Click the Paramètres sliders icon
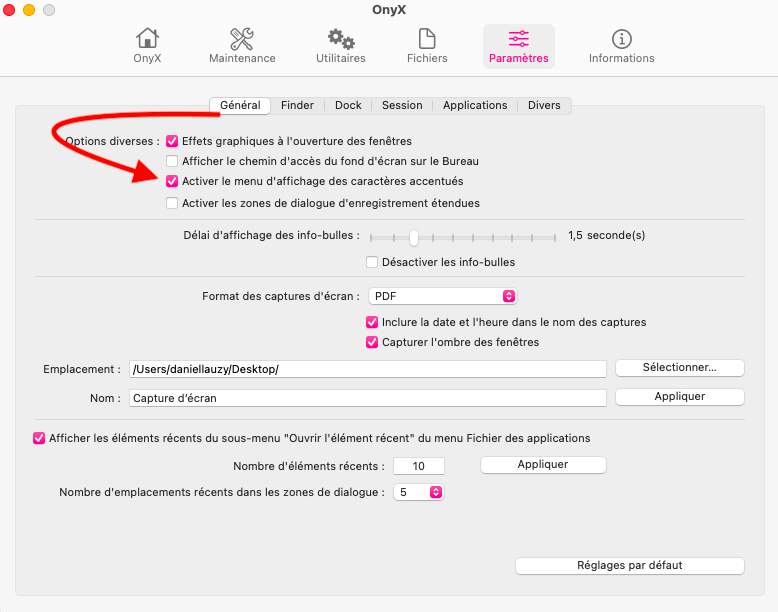This screenshot has width=778, height=612. click(x=519, y=40)
